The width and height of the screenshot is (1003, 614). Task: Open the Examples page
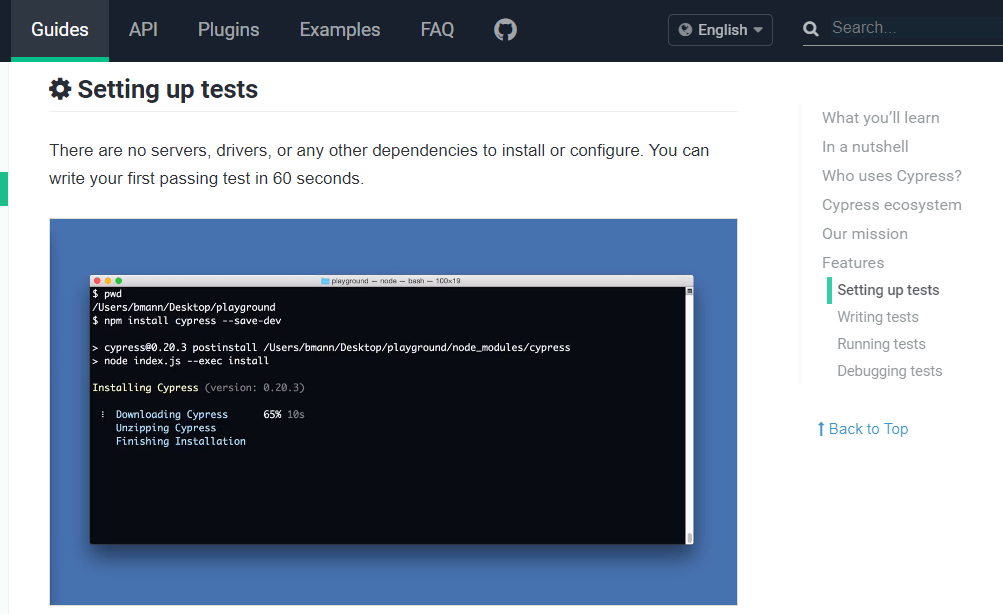click(x=340, y=30)
